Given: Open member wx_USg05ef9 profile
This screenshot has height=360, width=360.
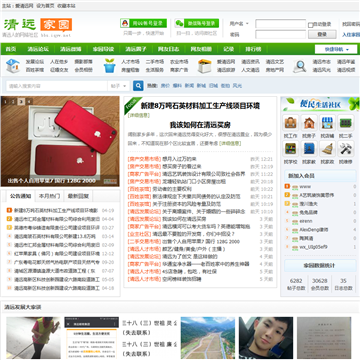Looking at the screenshot, I should pos(313,247).
